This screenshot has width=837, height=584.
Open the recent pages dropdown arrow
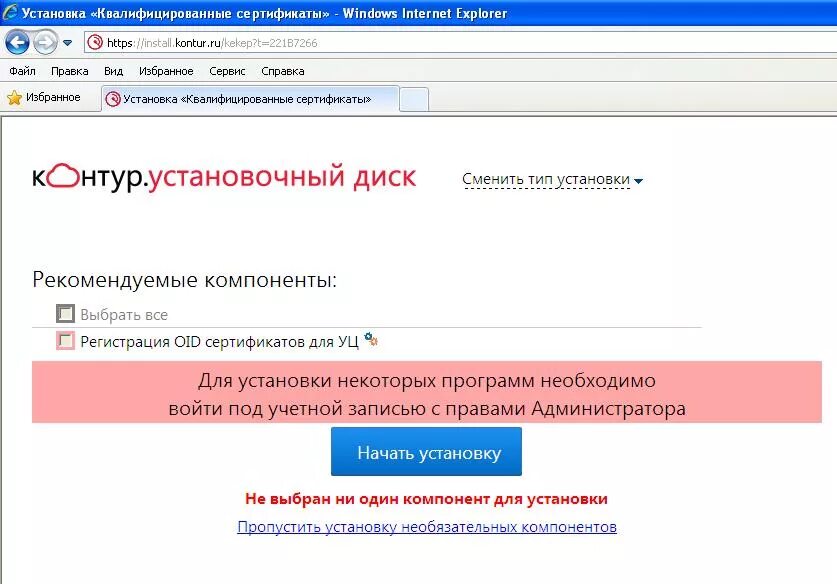pos(67,43)
